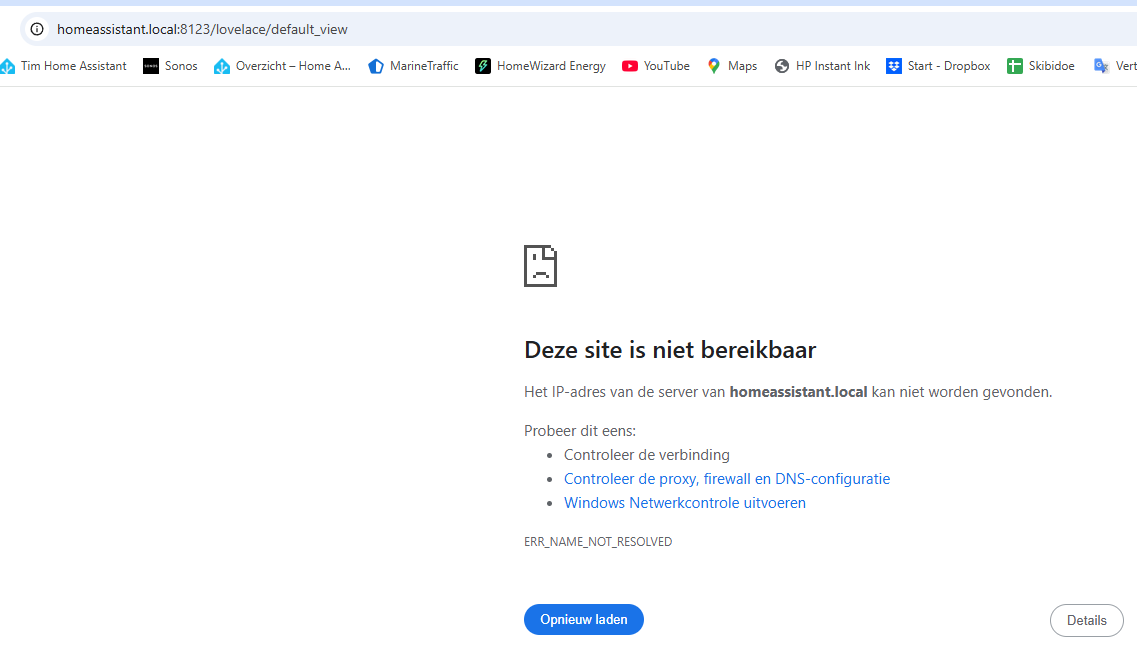Open the Overzicht – Home A... bookmark label
Screen dimensions: 1137x661
coord(293,66)
